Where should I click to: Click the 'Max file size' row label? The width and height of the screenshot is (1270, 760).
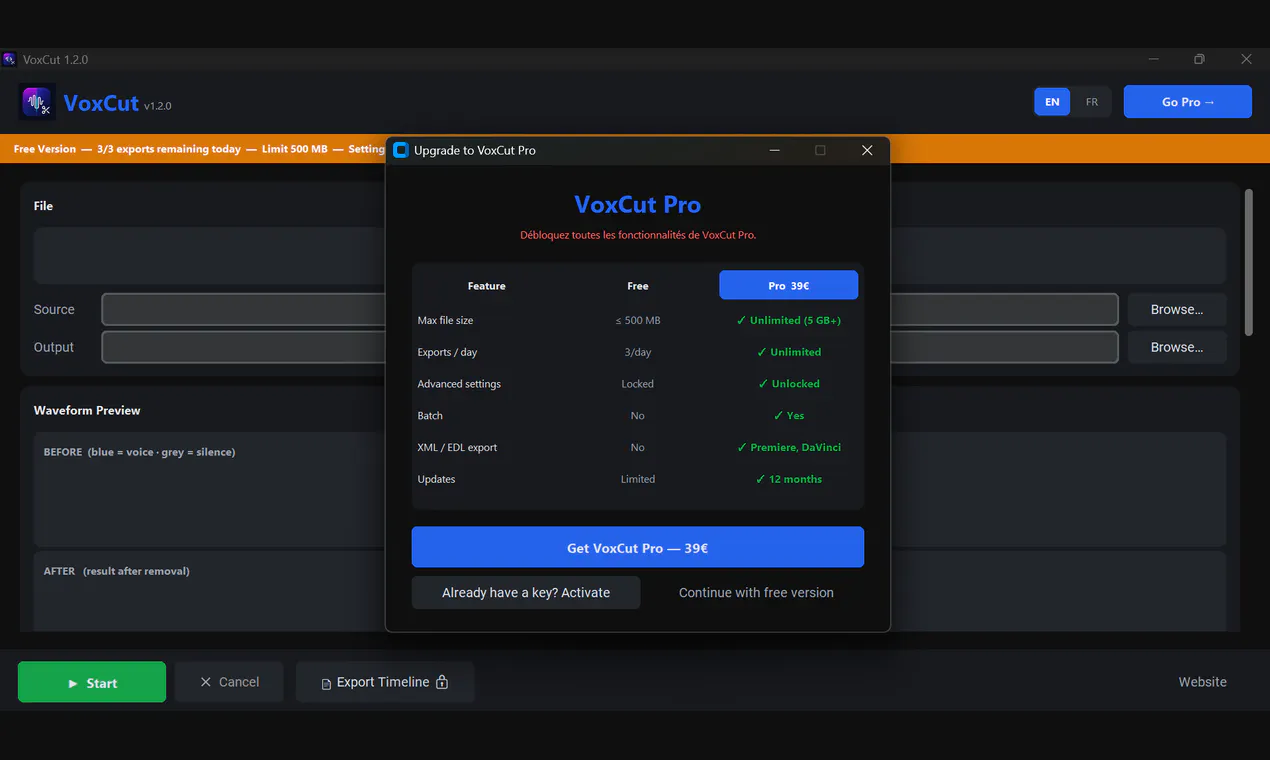click(x=445, y=320)
